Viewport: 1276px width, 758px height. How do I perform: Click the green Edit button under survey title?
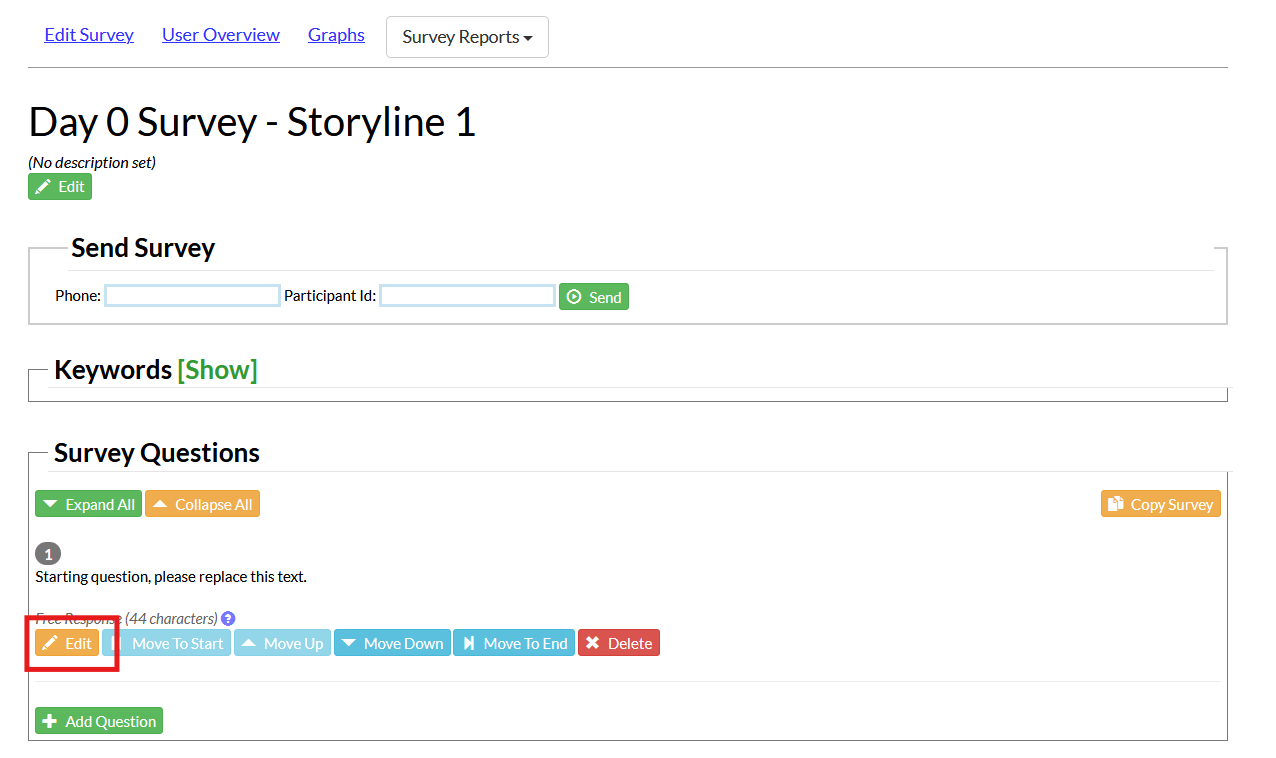click(x=60, y=187)
